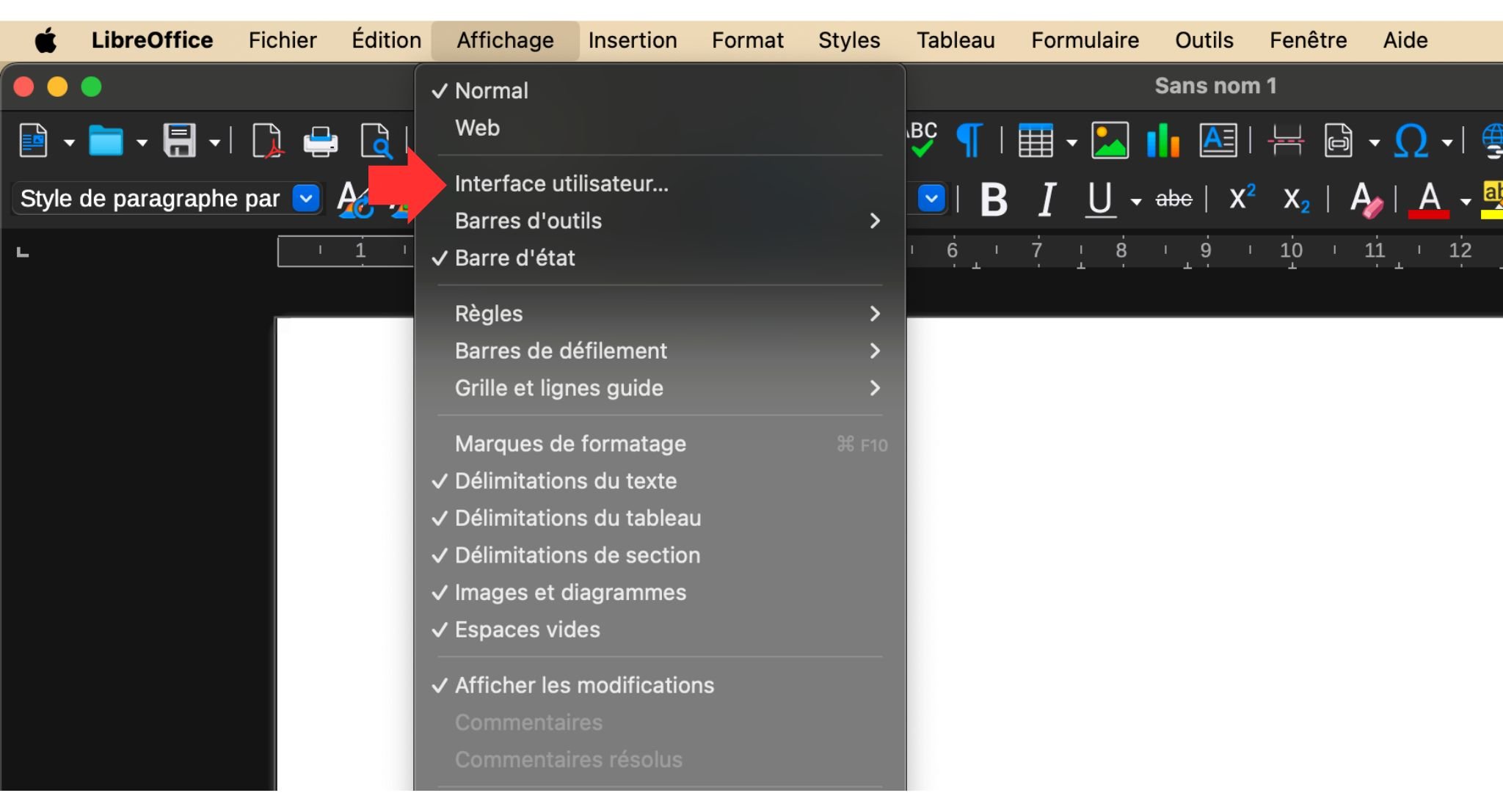Export the document as PDF

coord(267,140)
